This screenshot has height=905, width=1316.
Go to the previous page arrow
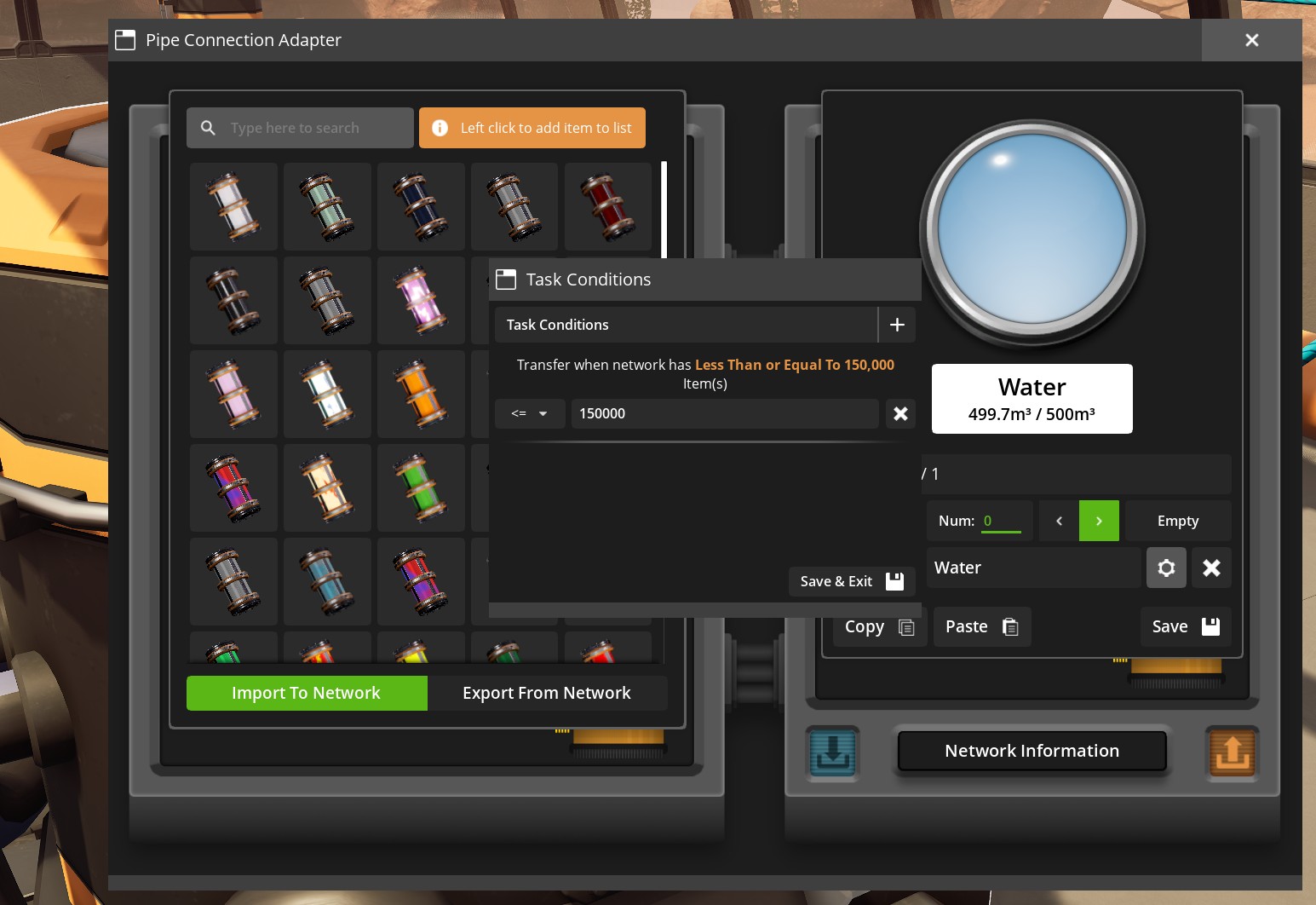point(1059,521)
